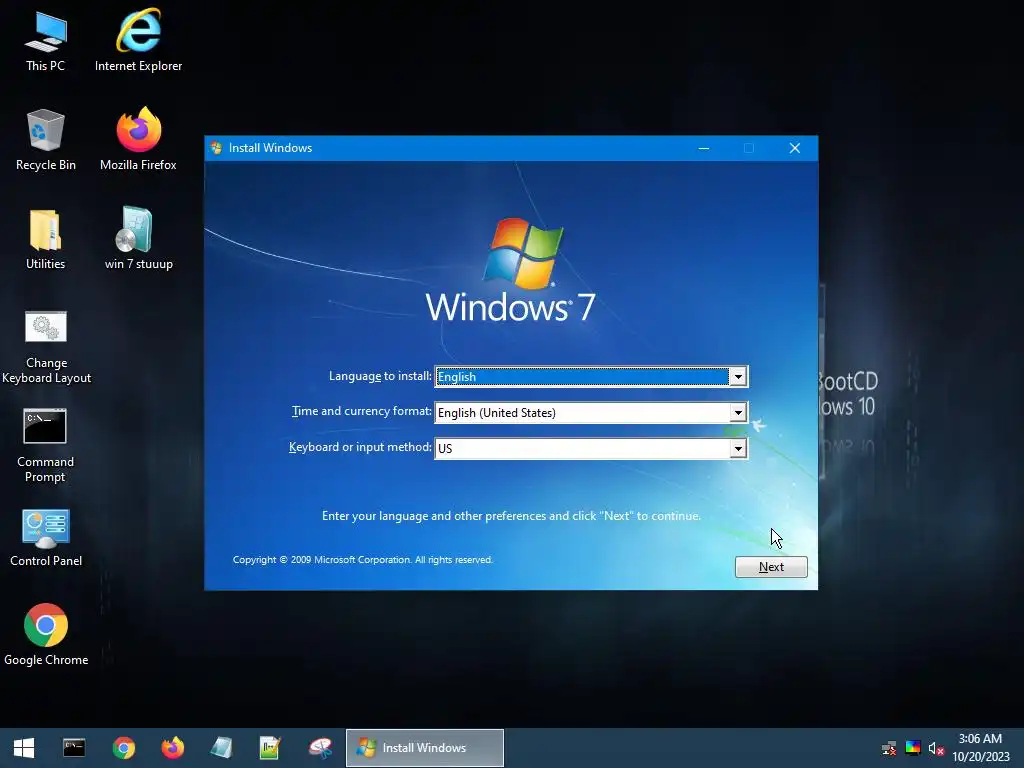Click Command Prompt icon in taskbar

click(x=74, y=748)
